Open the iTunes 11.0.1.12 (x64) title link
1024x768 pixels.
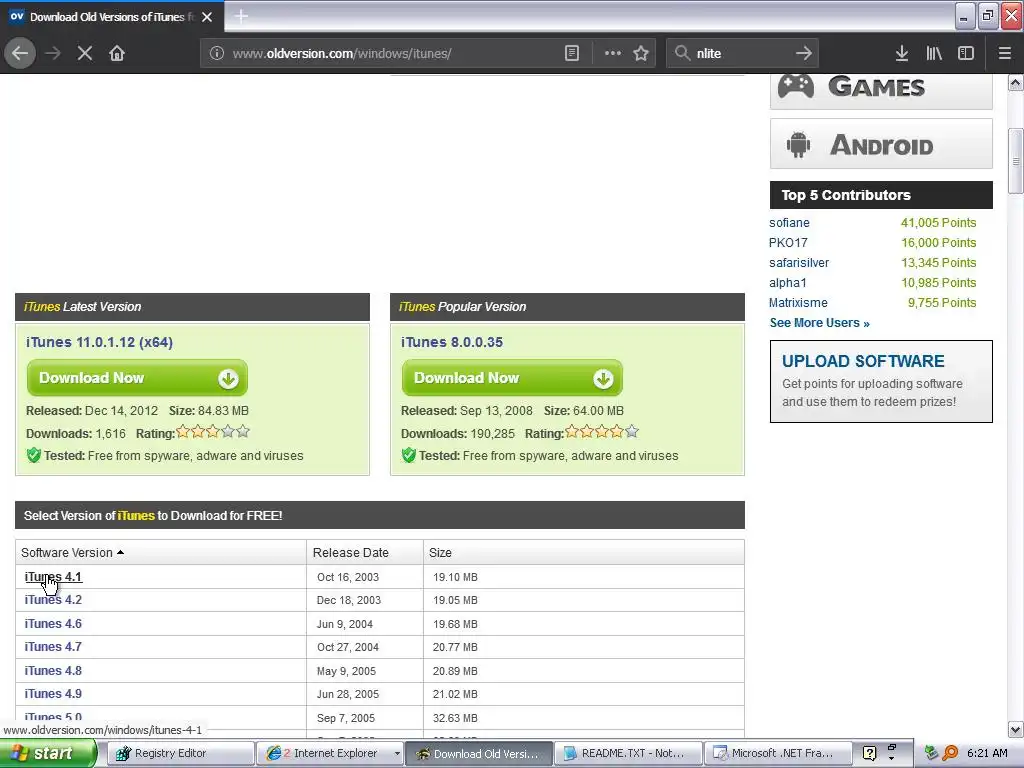point(99,342)
